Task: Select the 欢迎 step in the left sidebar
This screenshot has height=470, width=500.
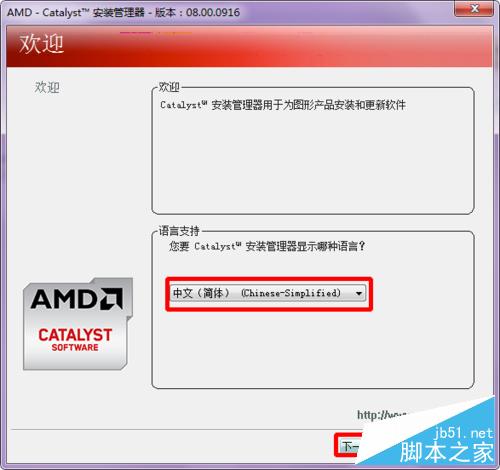Action: [47, 88]
